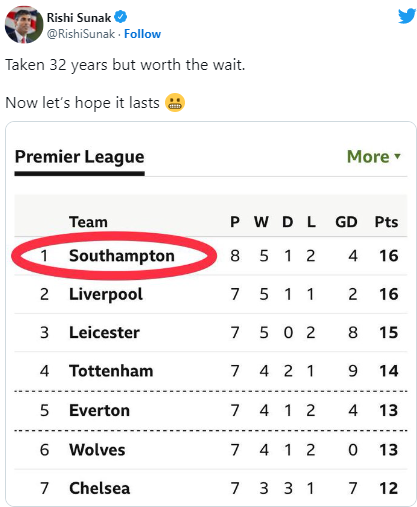Viewport: 417px width, 507px height.
Task: Open Rishi Sunak's profile picture
Action: (24, 25)
